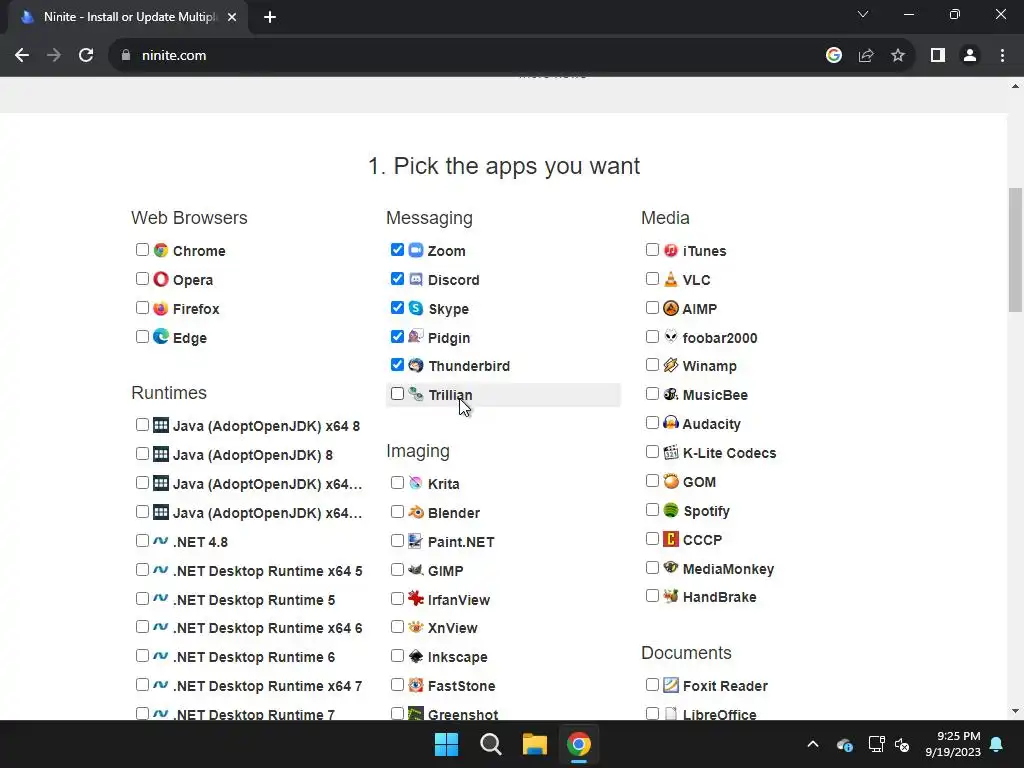The image size is (1024, 768).
Task: Click the GOM label
Action: click(x=699, y=482)
